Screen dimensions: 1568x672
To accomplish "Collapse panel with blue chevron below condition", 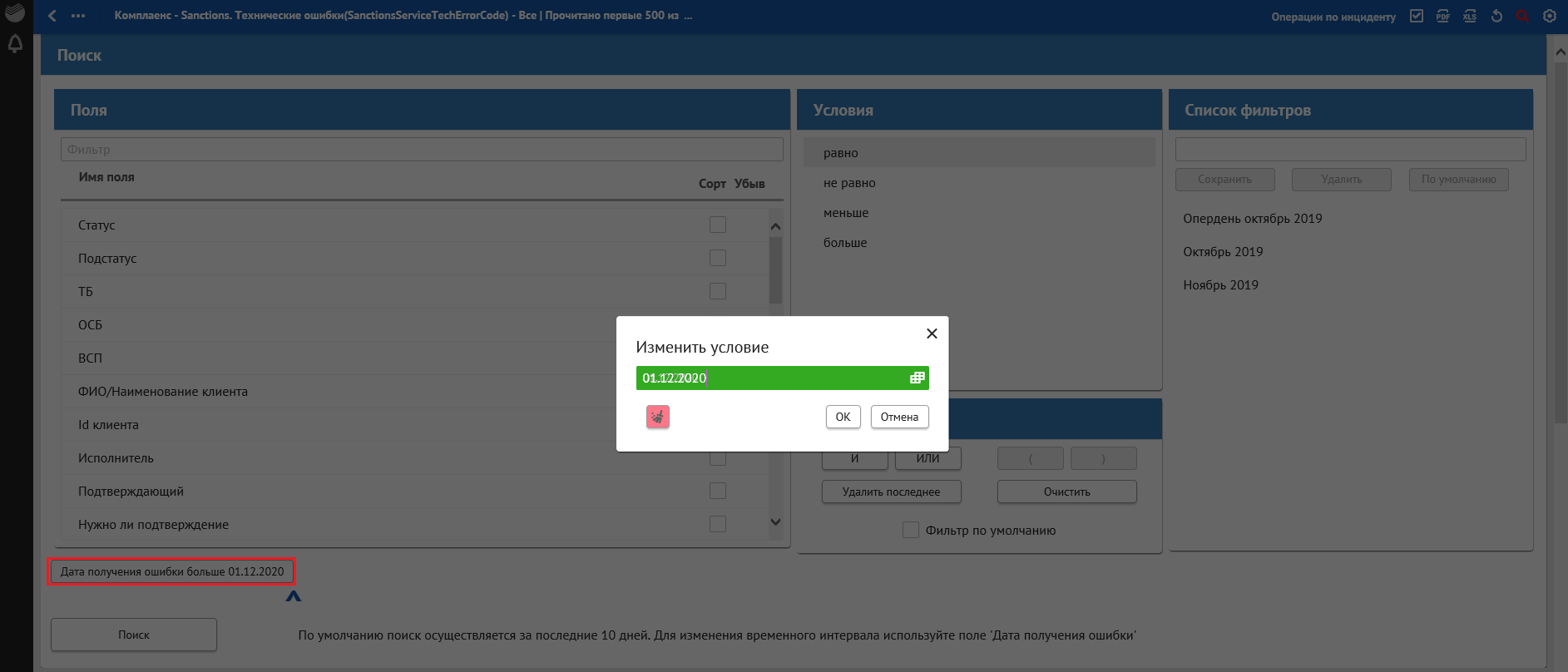I will pyautogui.click(x=293, y=596).
